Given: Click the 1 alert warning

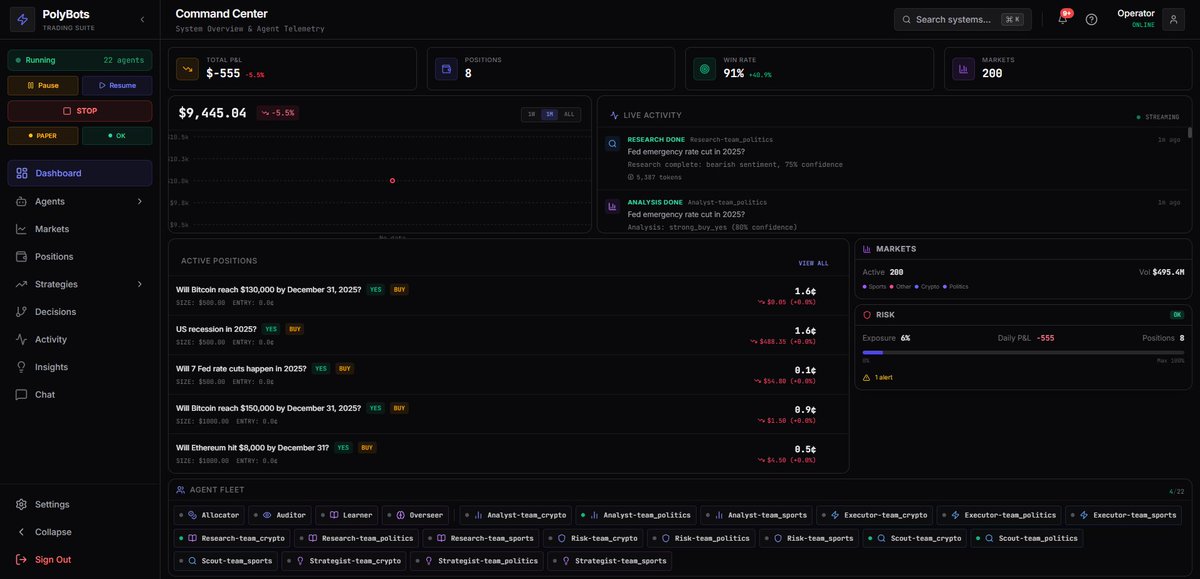Looking at the screenshot, I should (879, 378).
